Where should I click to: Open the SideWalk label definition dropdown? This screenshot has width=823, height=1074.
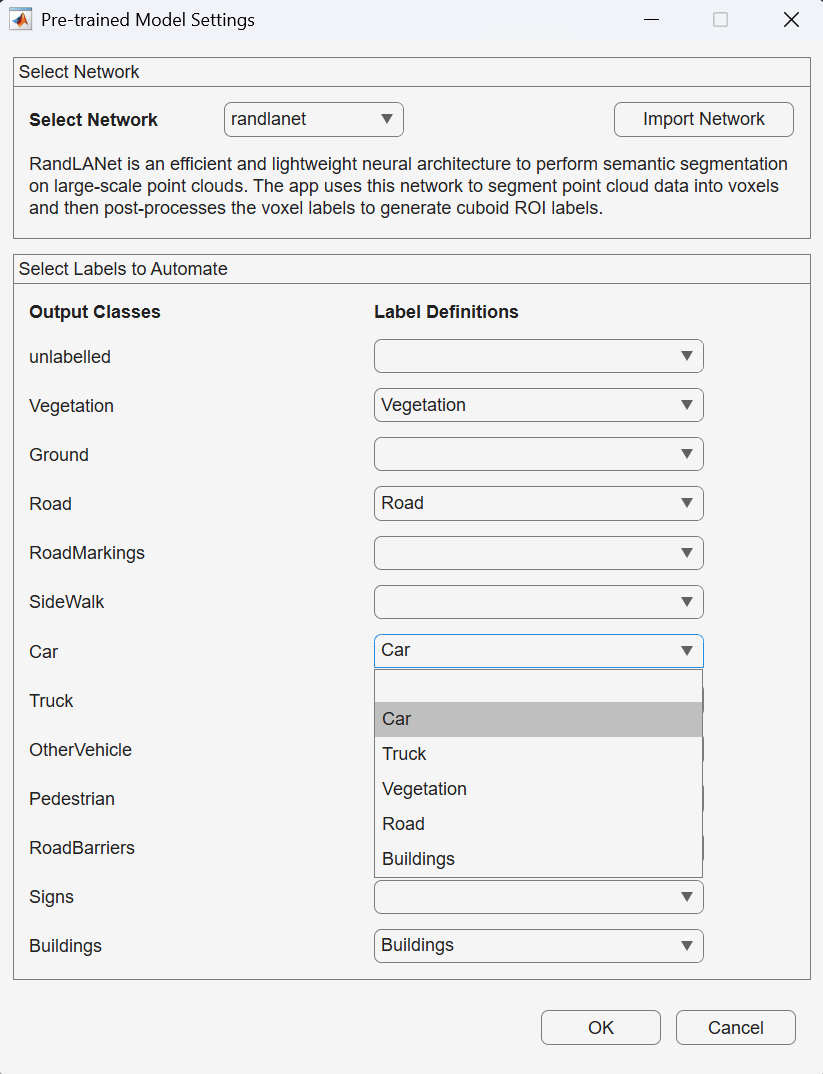coord(539,602)
